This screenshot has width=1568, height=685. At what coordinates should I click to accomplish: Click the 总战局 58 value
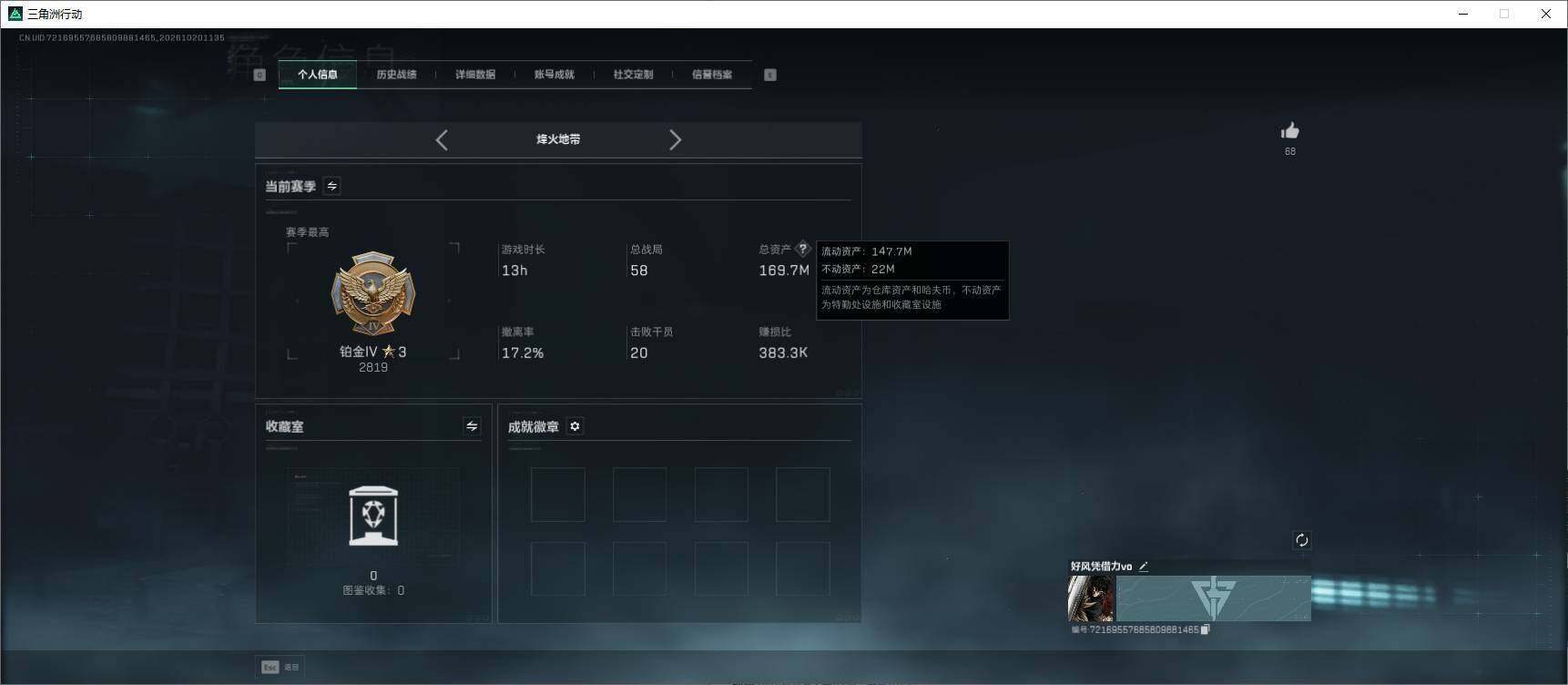click(x=639, y=271)
